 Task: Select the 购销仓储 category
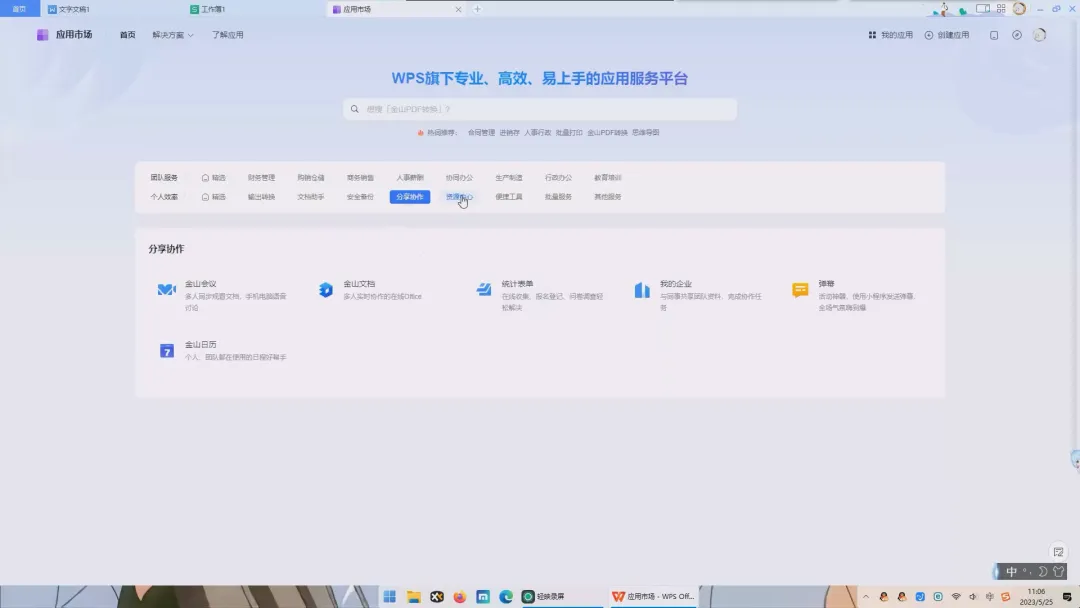click(x=311, y=178)
